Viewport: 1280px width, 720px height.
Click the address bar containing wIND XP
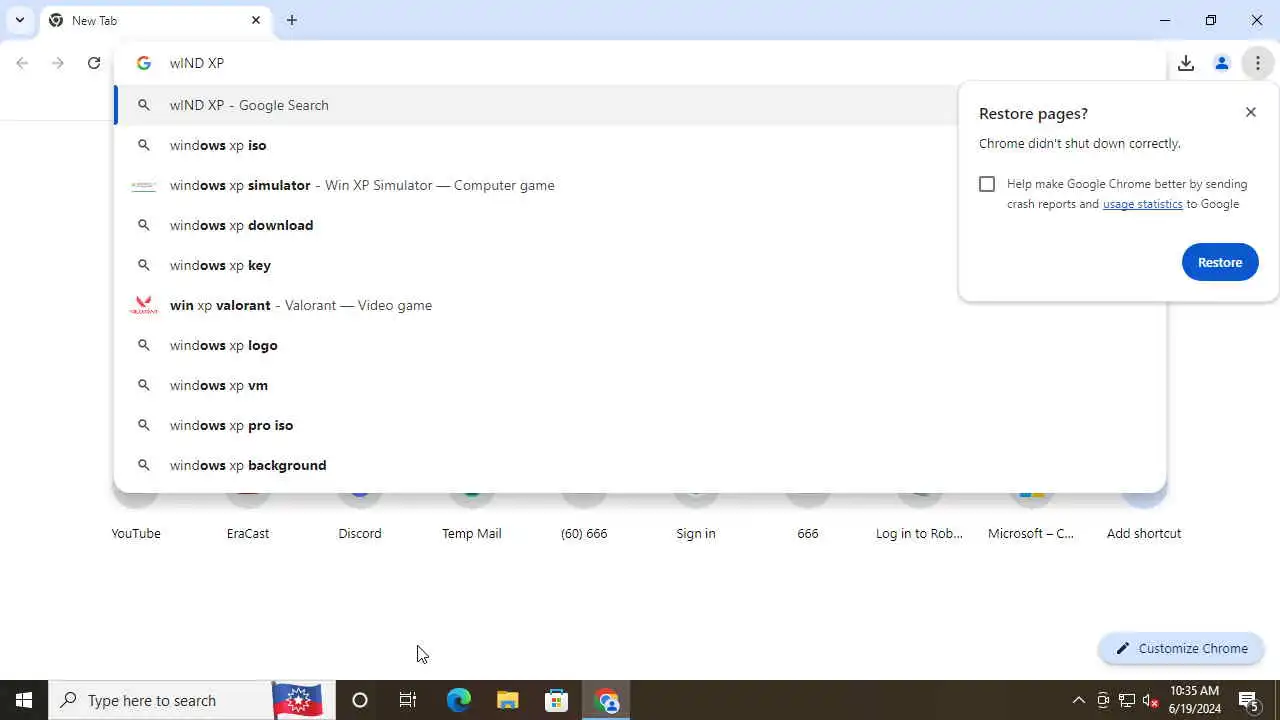click(640, 63)
